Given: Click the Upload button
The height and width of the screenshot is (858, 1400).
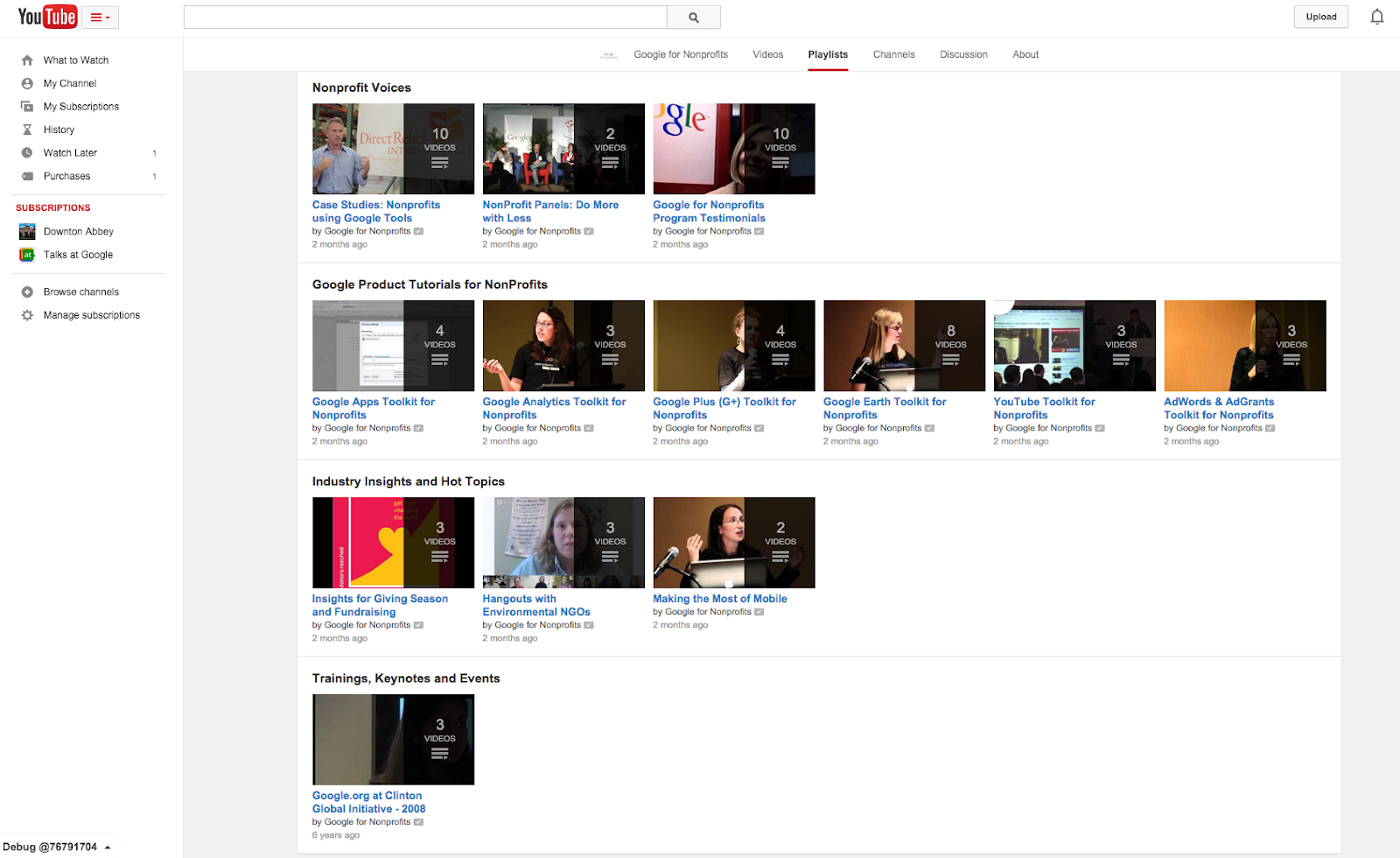Looking at the screenshot, I should tap(1321, 17).
